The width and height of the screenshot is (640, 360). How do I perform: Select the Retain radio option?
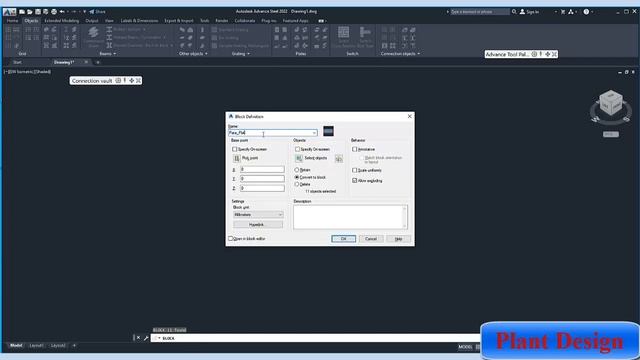297,170
